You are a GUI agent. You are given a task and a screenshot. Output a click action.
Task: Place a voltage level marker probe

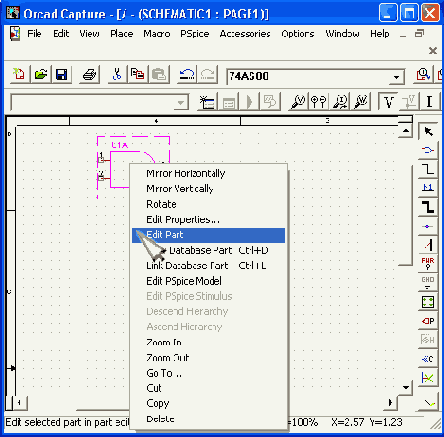point(298,102)
